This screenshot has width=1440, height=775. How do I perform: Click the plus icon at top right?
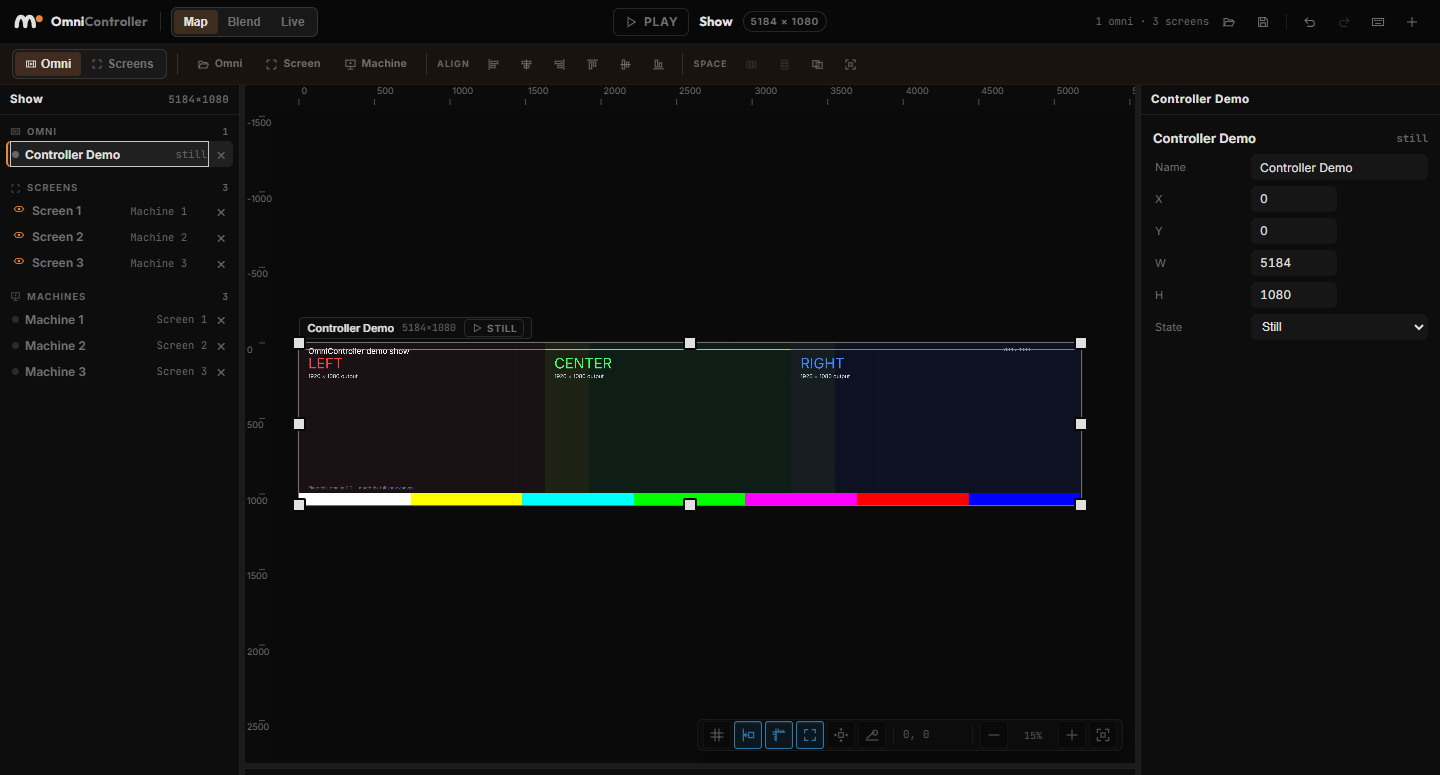(x=1412, y=22)
